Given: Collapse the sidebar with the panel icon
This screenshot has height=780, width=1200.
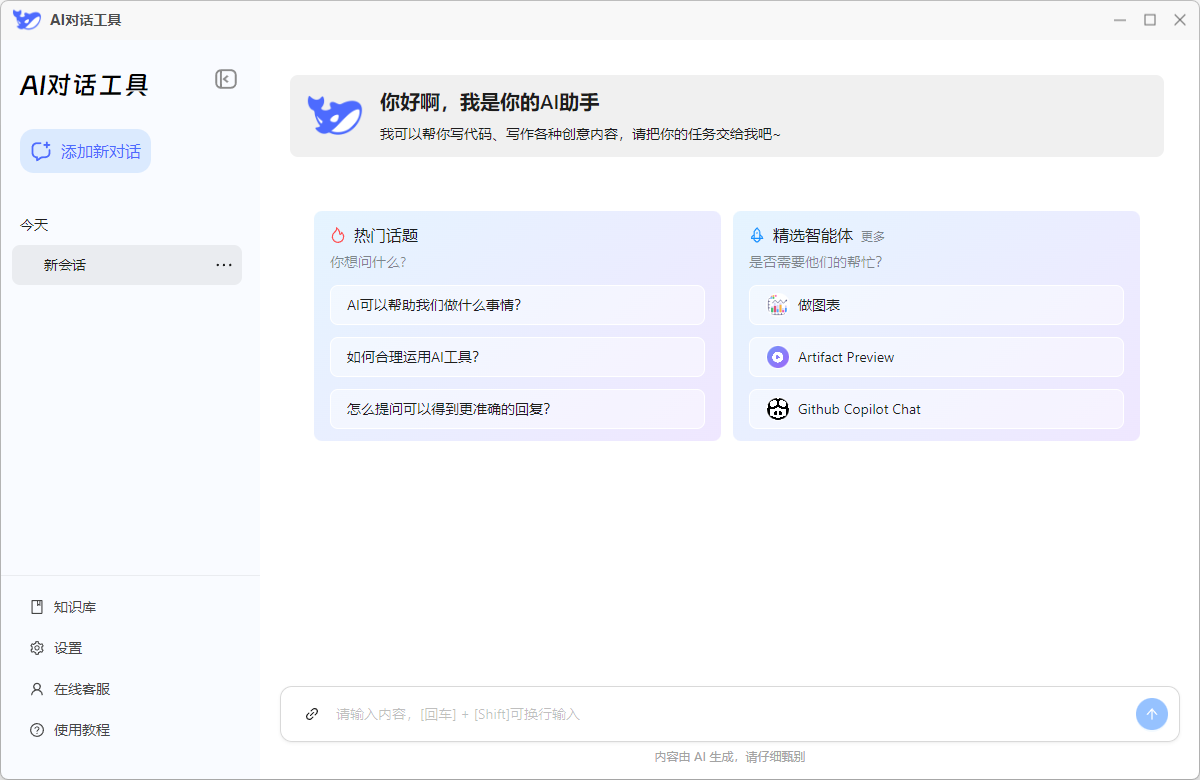Looking at the screenshot, I should [x=226, y=79].
